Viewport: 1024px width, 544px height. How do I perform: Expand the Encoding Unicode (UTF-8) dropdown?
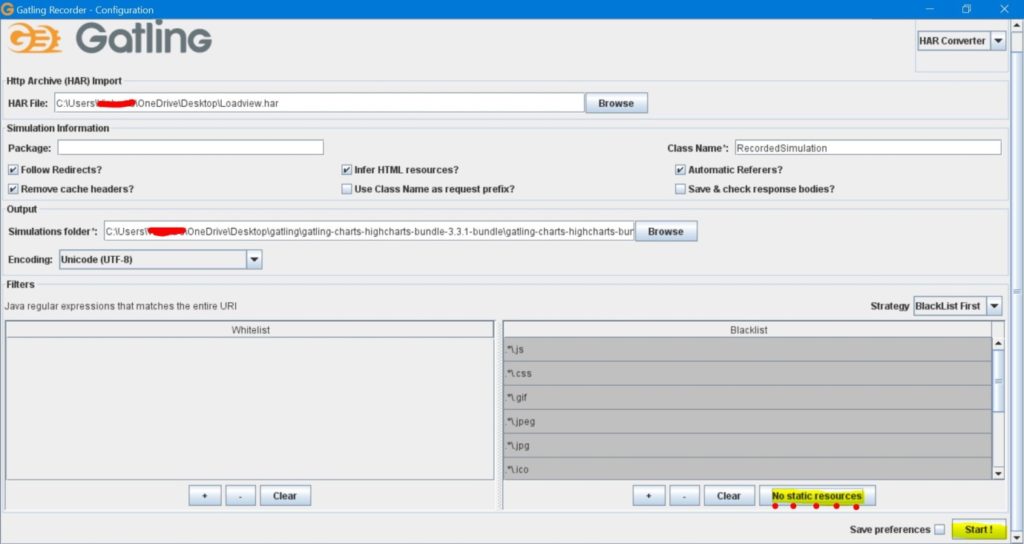pos(254,260)
